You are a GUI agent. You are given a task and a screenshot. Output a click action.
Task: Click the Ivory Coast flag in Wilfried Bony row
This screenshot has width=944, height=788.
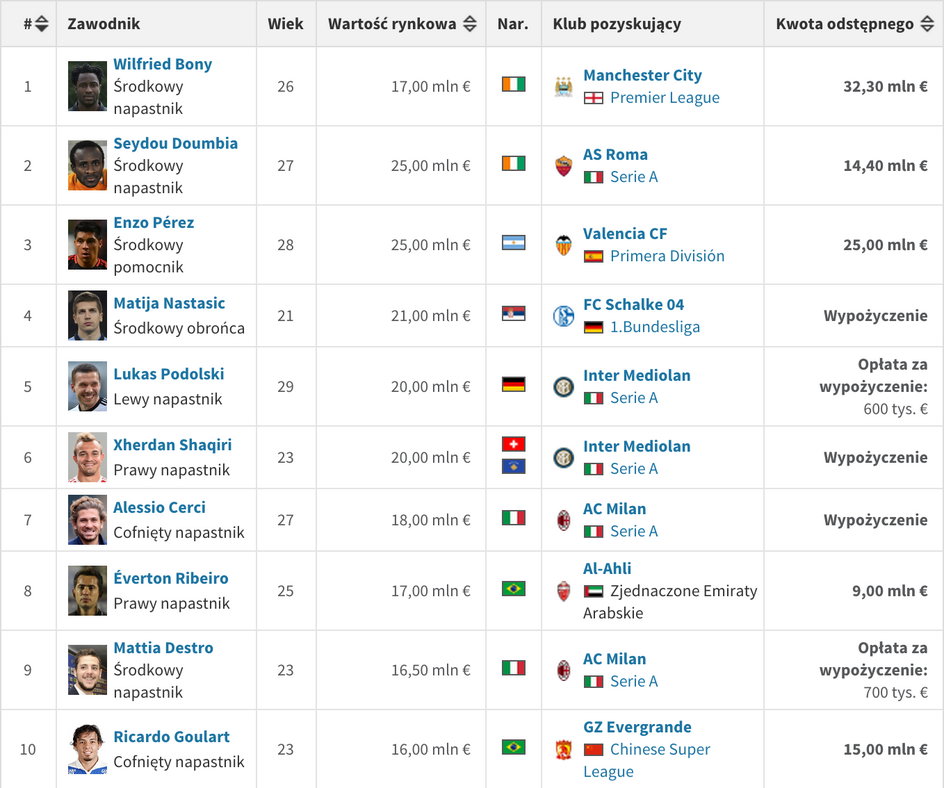pyautogui.click(x=514, y=84)
